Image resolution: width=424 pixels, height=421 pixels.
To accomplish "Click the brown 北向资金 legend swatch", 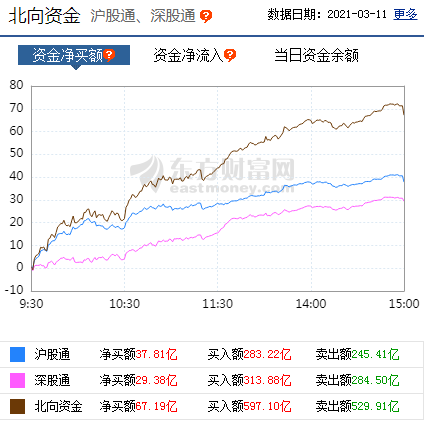I will pyautogui.click(x=17, y=406).
